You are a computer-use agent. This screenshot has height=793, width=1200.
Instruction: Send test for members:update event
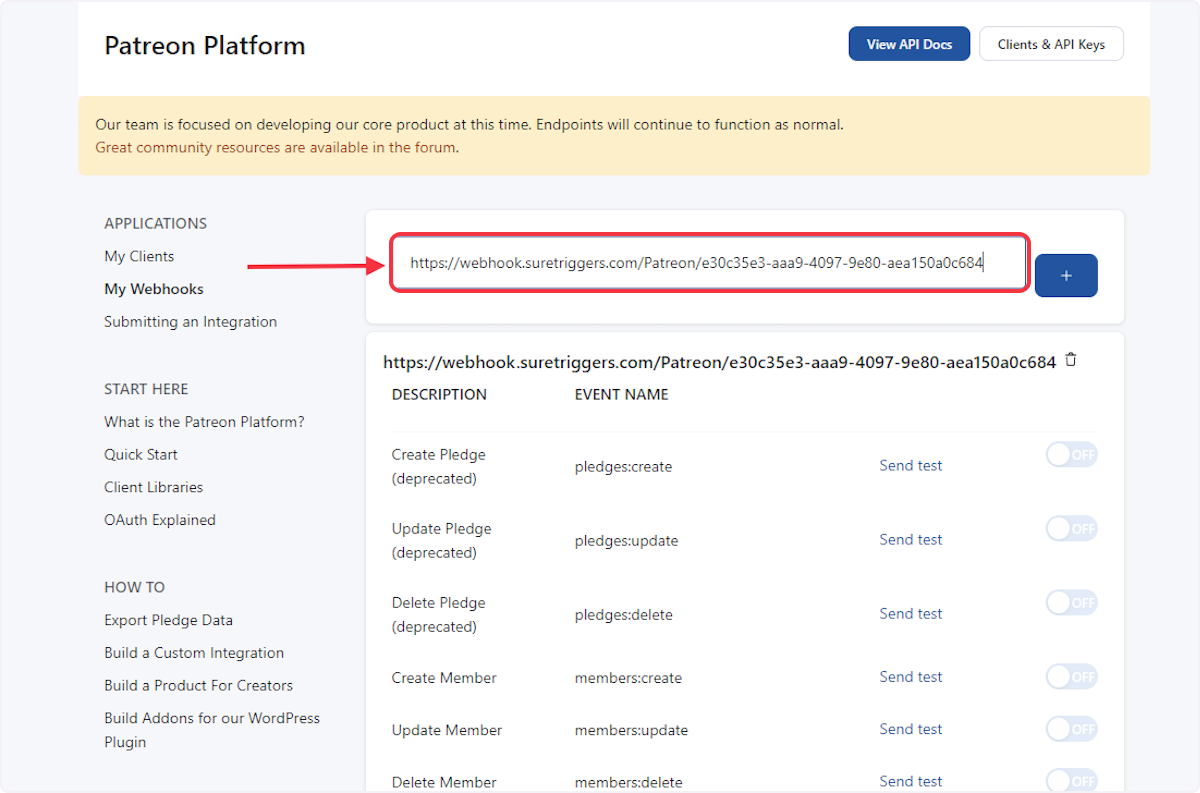(x=910, y=729)
